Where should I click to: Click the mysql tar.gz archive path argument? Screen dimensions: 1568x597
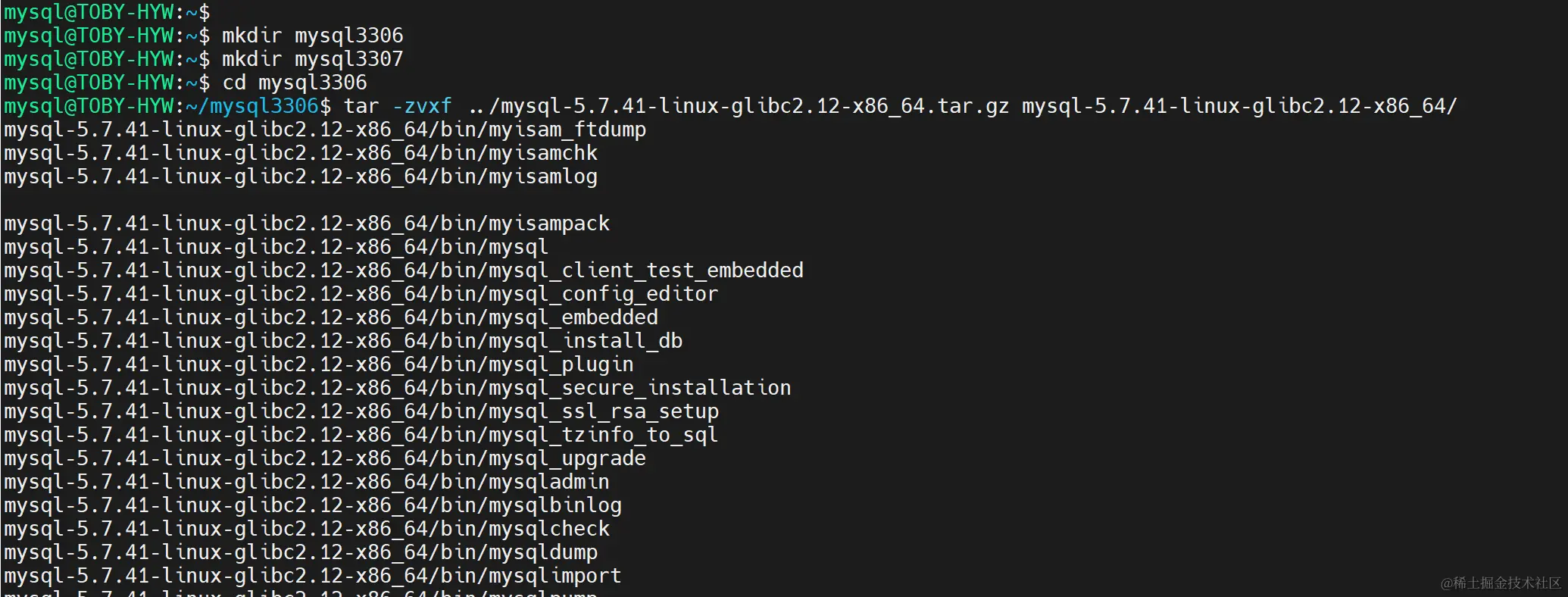[x=739, y=106]
